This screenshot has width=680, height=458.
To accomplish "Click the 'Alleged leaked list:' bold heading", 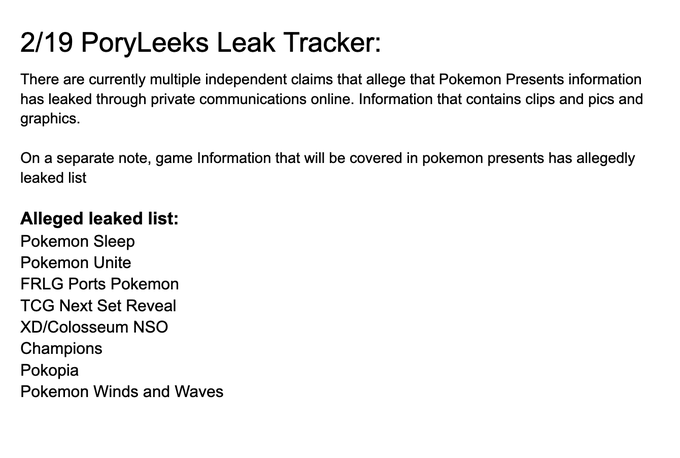I will (99, 219).
